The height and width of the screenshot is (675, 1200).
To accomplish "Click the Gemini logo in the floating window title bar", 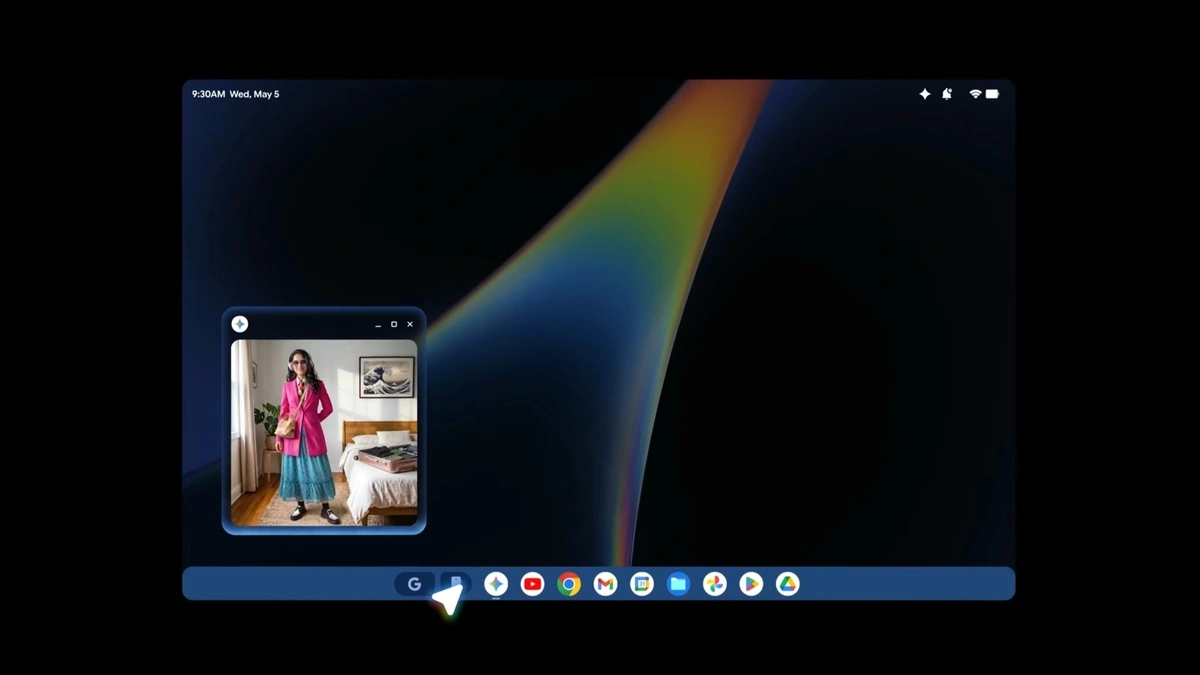I will (240, 324).
